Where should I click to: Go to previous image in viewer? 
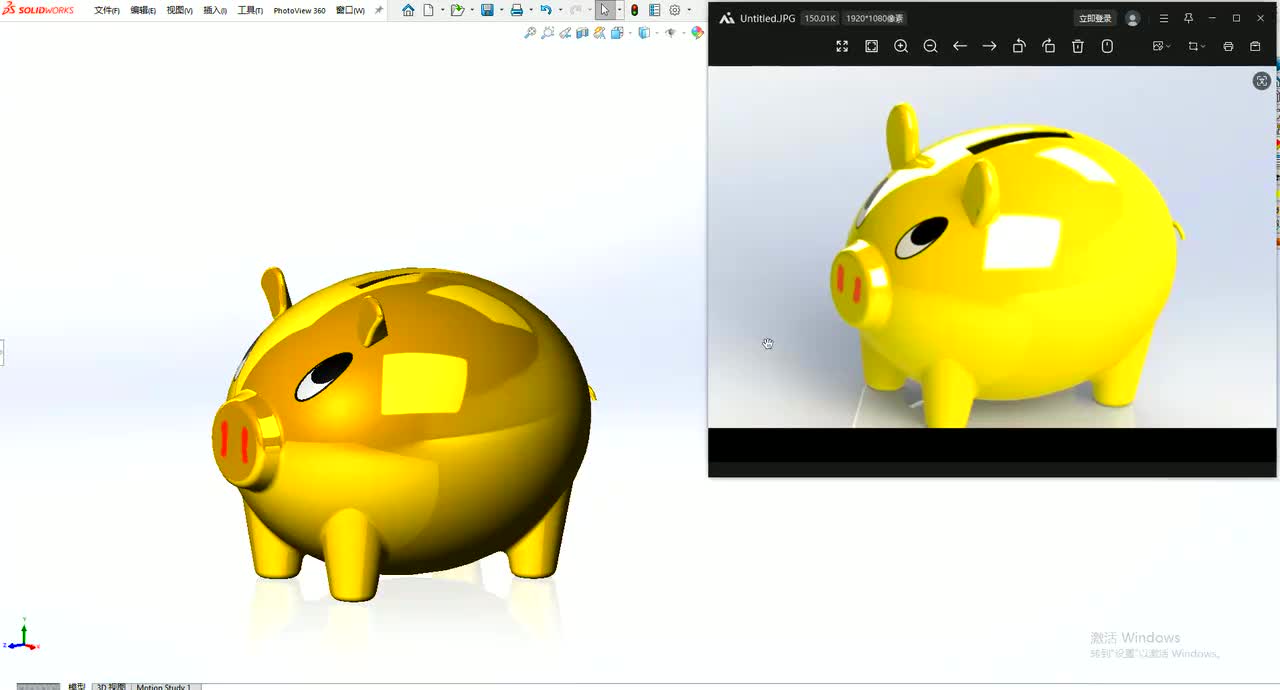960,46
